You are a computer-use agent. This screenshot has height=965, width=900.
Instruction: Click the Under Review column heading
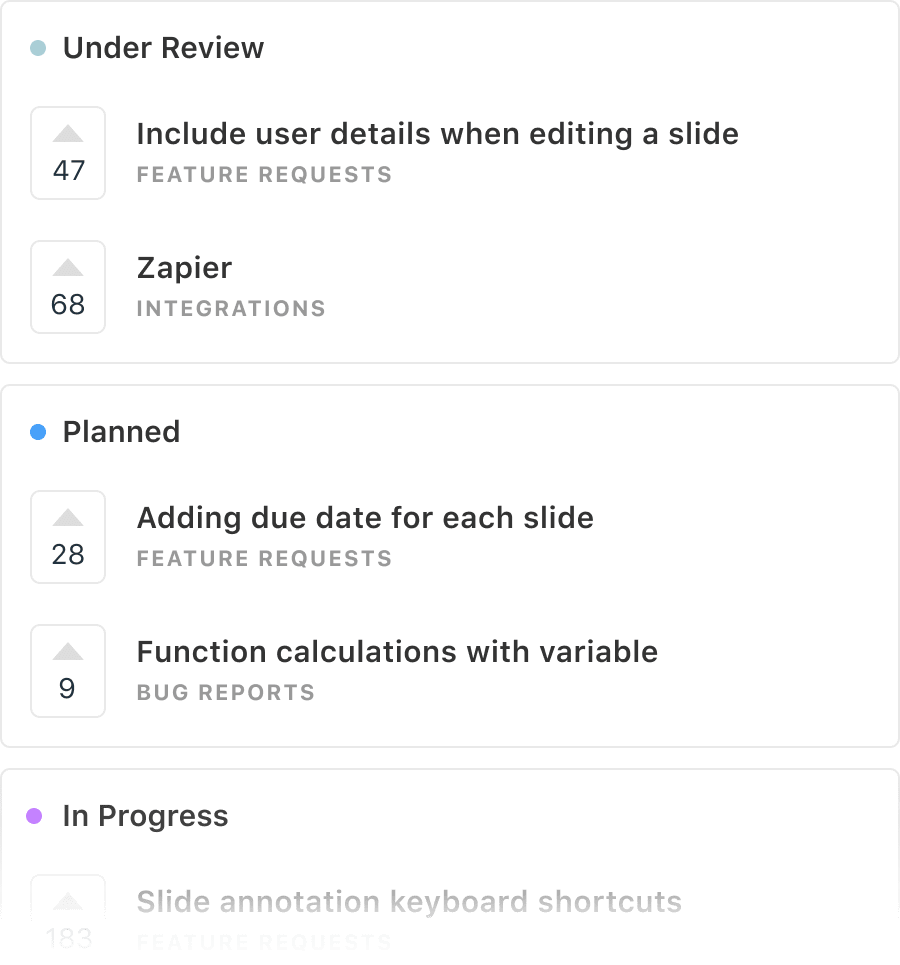pos(163,48)
